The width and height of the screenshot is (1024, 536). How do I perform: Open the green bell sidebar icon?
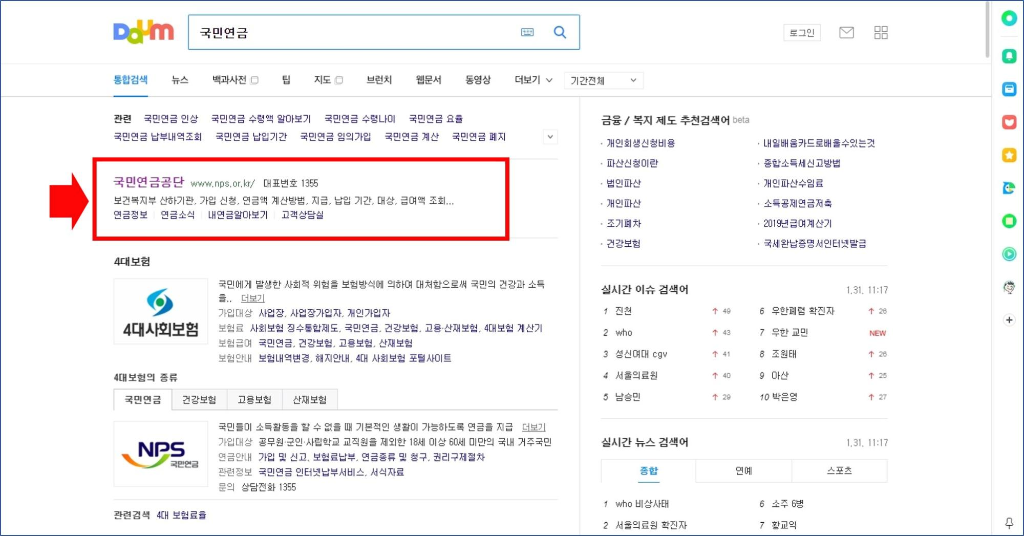point(1009,56)
